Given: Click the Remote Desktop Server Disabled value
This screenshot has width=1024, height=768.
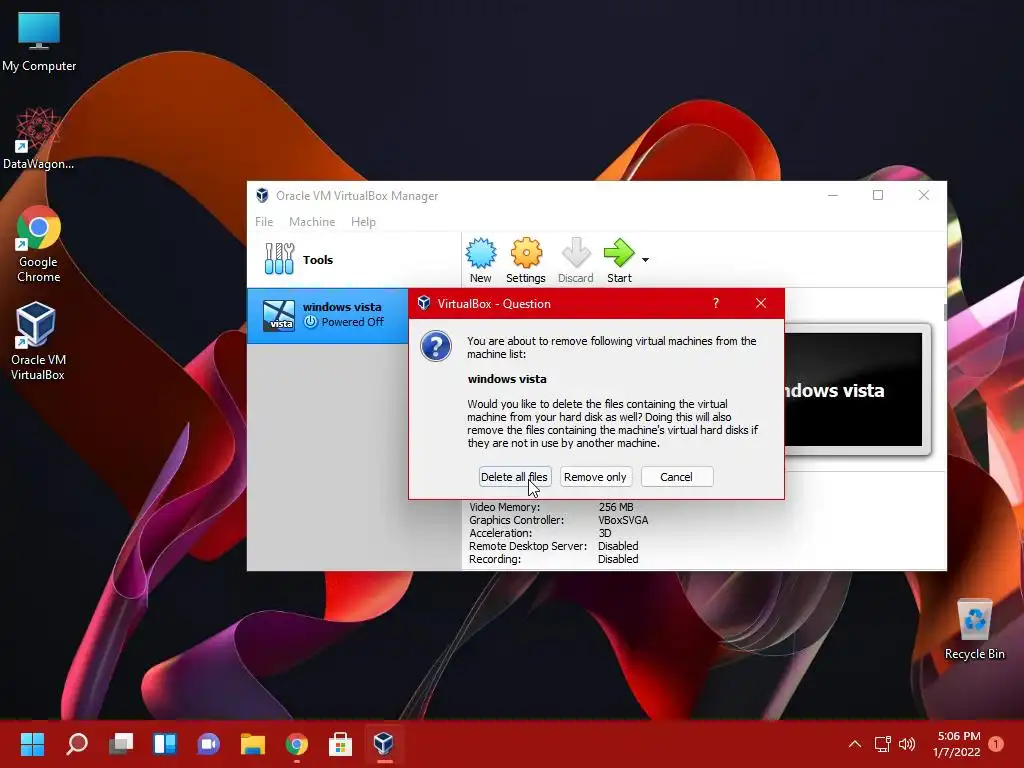Looking at the screenshot, I should 618,546.
